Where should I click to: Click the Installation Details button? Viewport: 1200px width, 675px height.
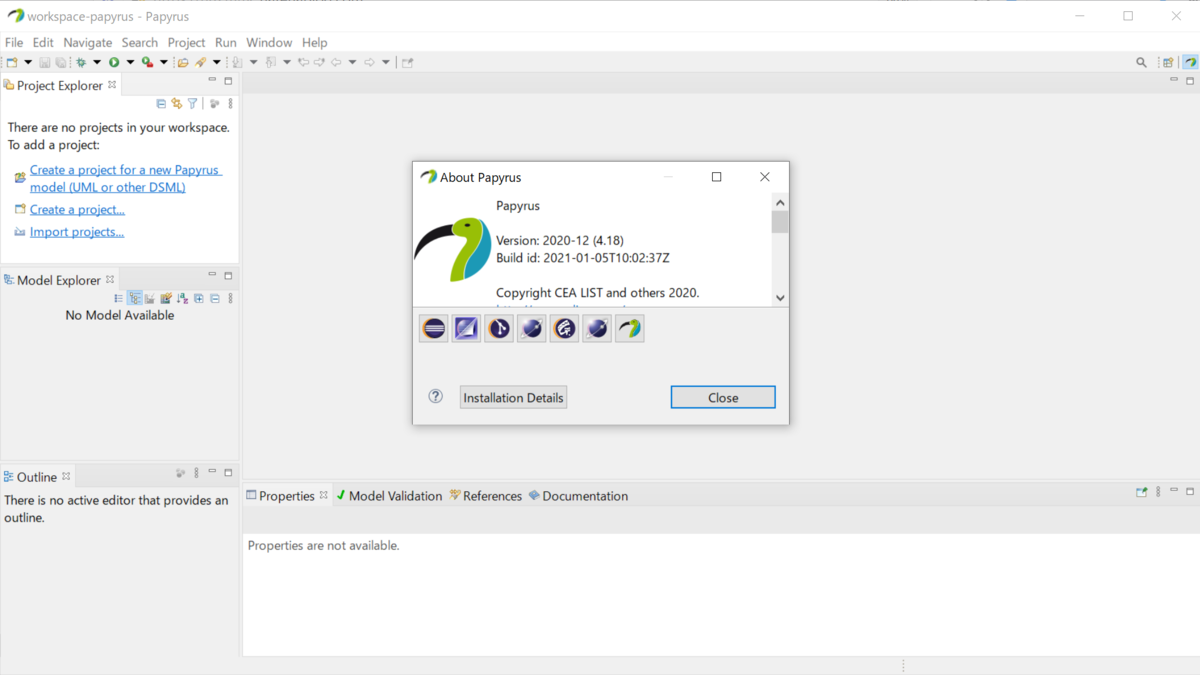click(513, 397)
